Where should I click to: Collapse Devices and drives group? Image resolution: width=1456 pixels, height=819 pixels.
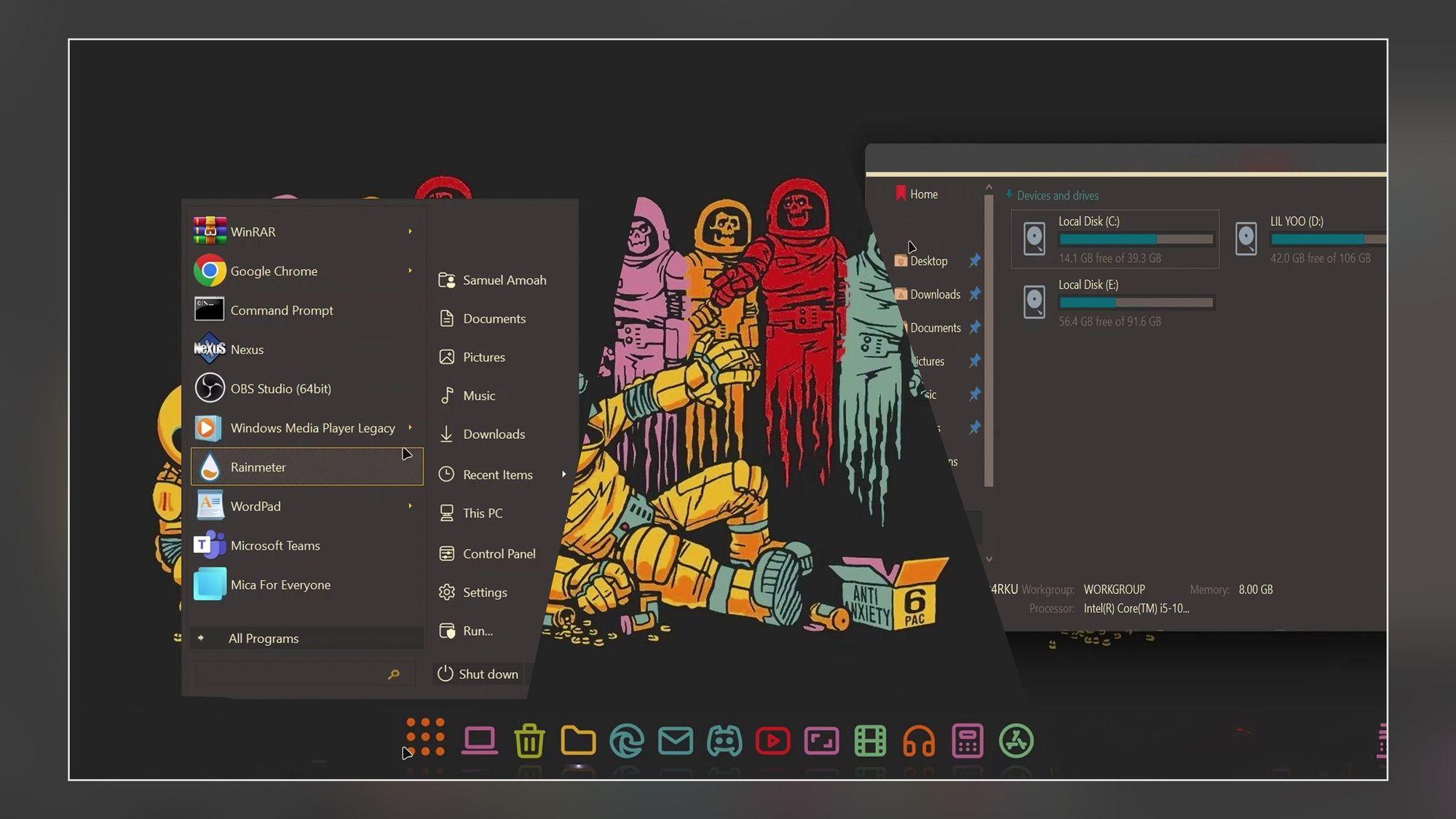point(1010,194)
